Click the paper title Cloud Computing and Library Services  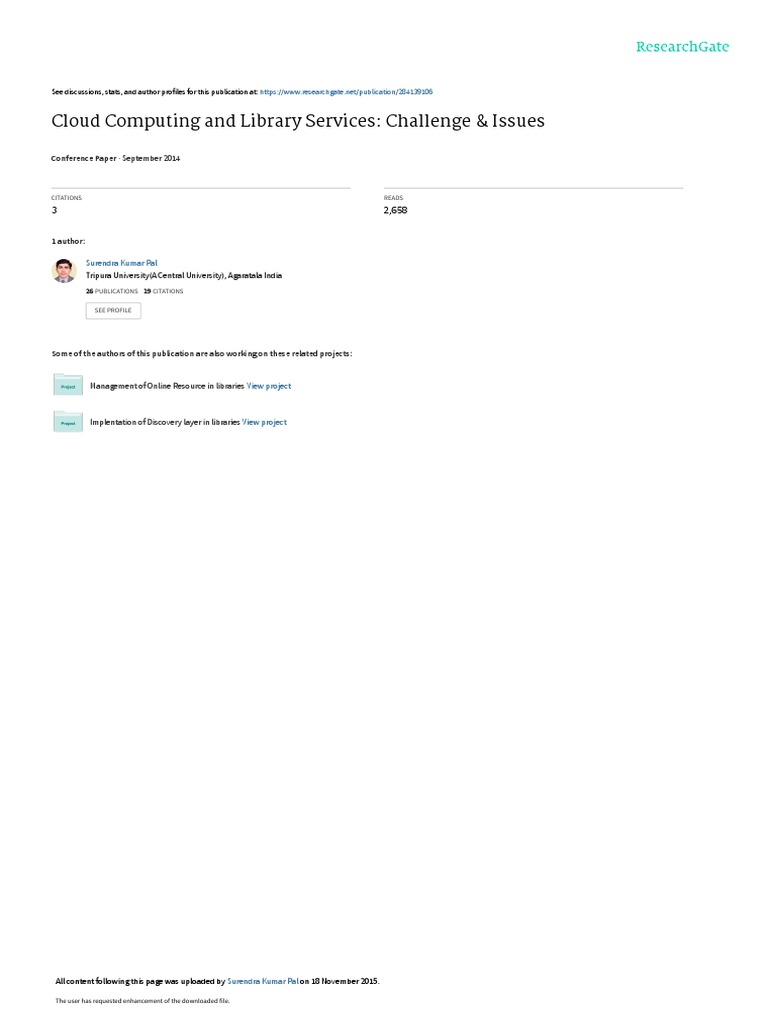click(x=298, y=121)
